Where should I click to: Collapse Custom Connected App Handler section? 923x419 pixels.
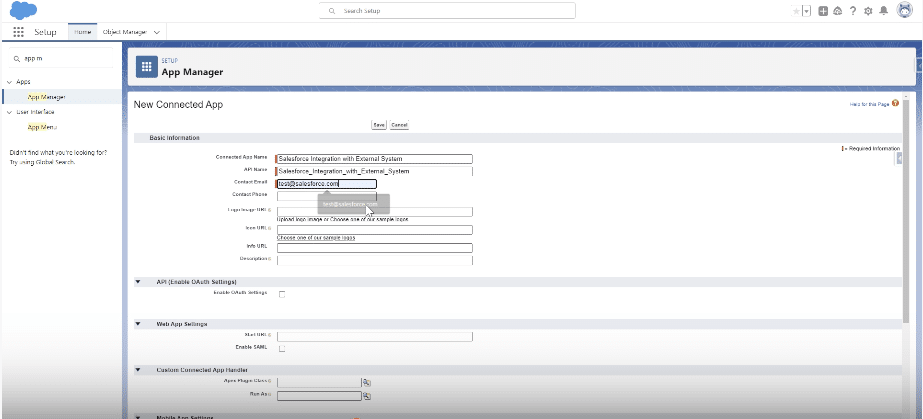click(x=138, y=370)
